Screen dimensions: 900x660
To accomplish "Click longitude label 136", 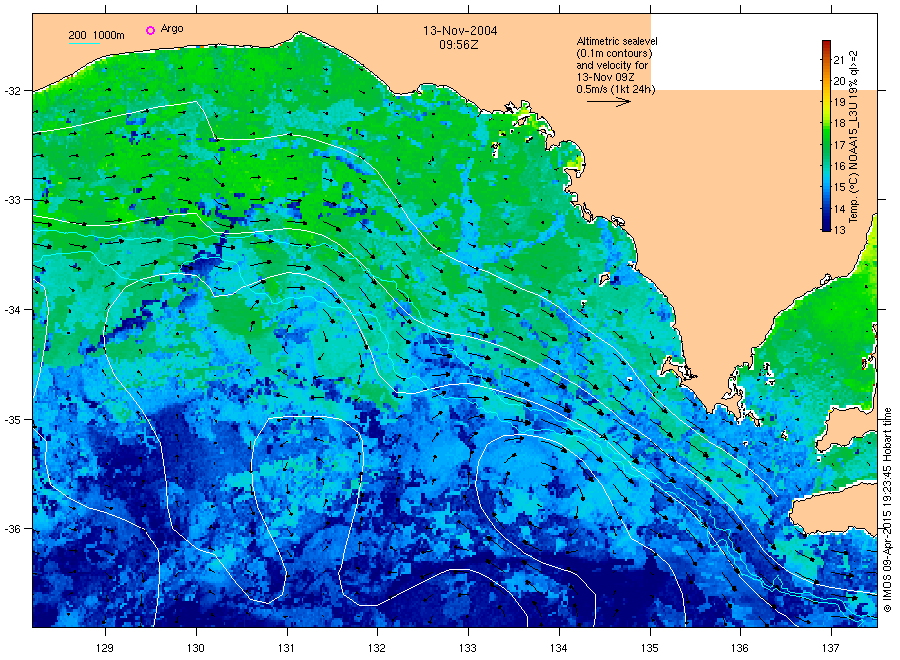I will 740,648.
